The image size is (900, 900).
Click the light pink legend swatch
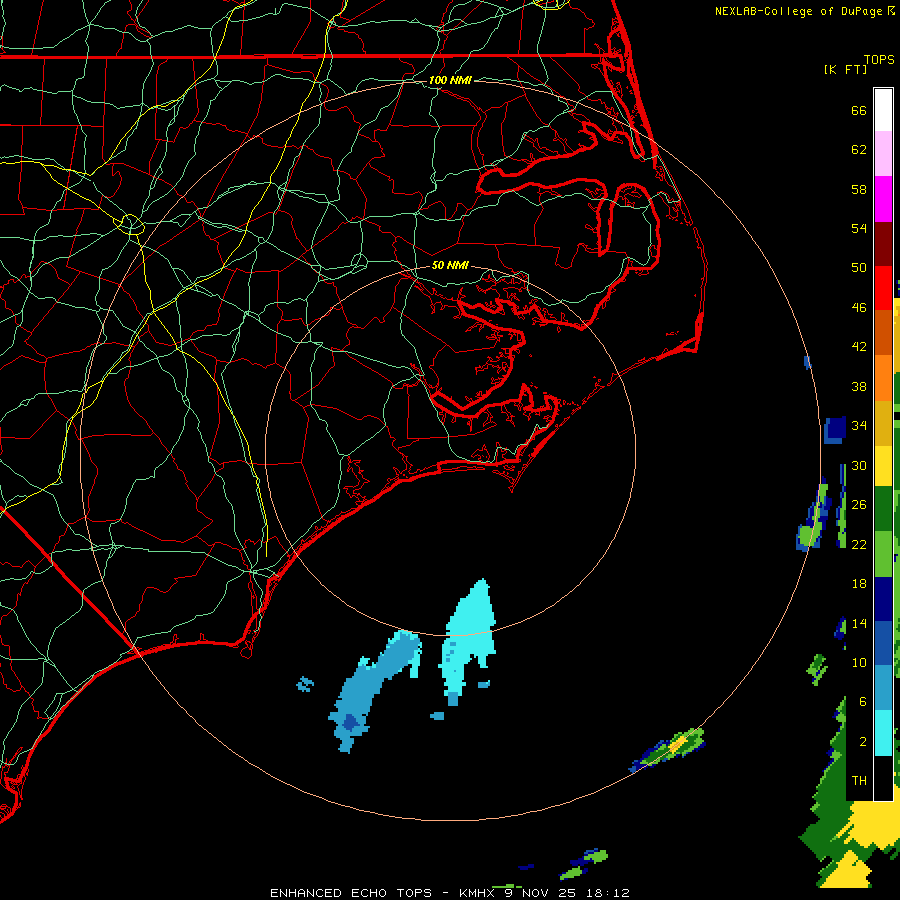[883, 154]
